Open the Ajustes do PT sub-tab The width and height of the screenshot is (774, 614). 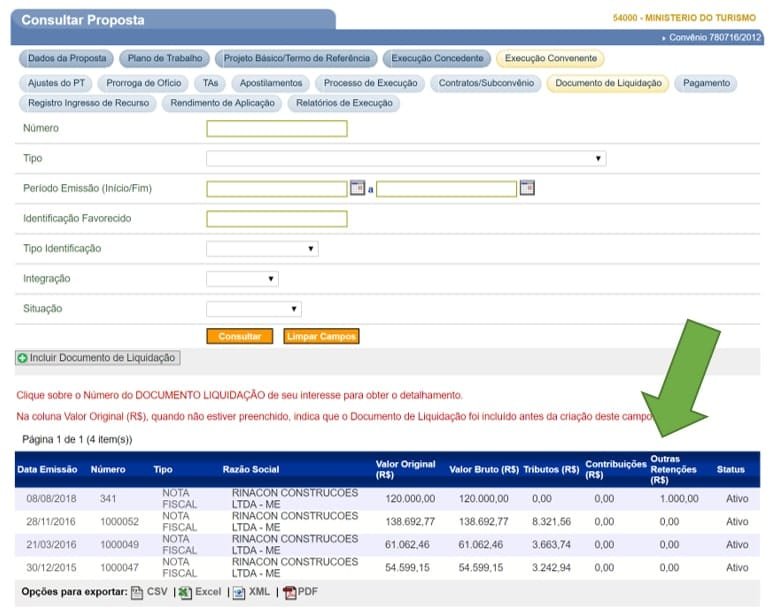point(56,83)
